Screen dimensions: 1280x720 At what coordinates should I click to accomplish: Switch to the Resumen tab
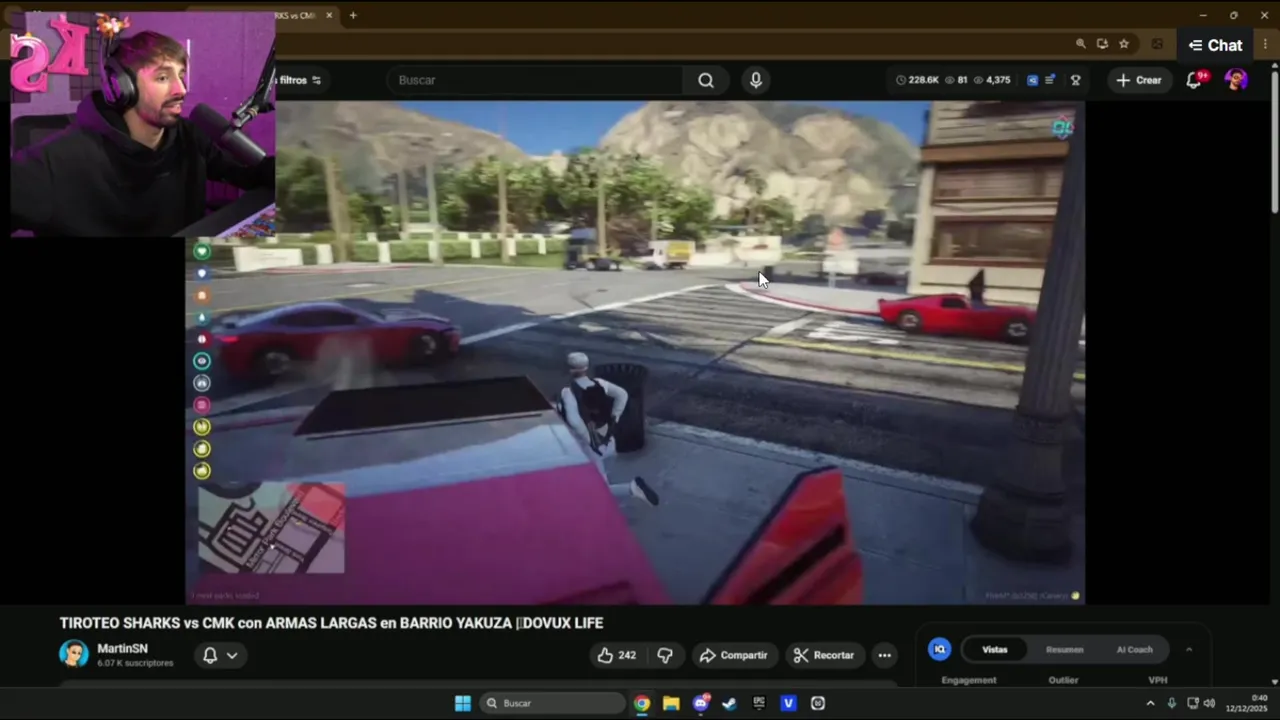pyautogui.click(x=1064, y=649)
